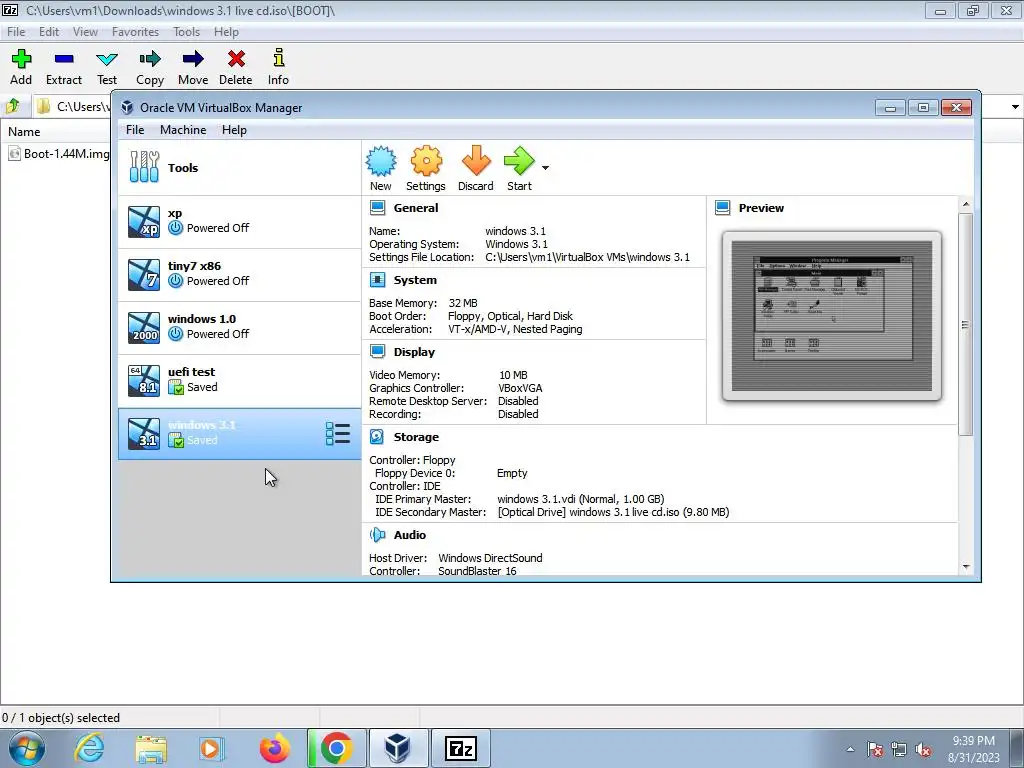
Task: Select Boot-1.44M.img file in 7-Zip
Action: coord(59,154)
